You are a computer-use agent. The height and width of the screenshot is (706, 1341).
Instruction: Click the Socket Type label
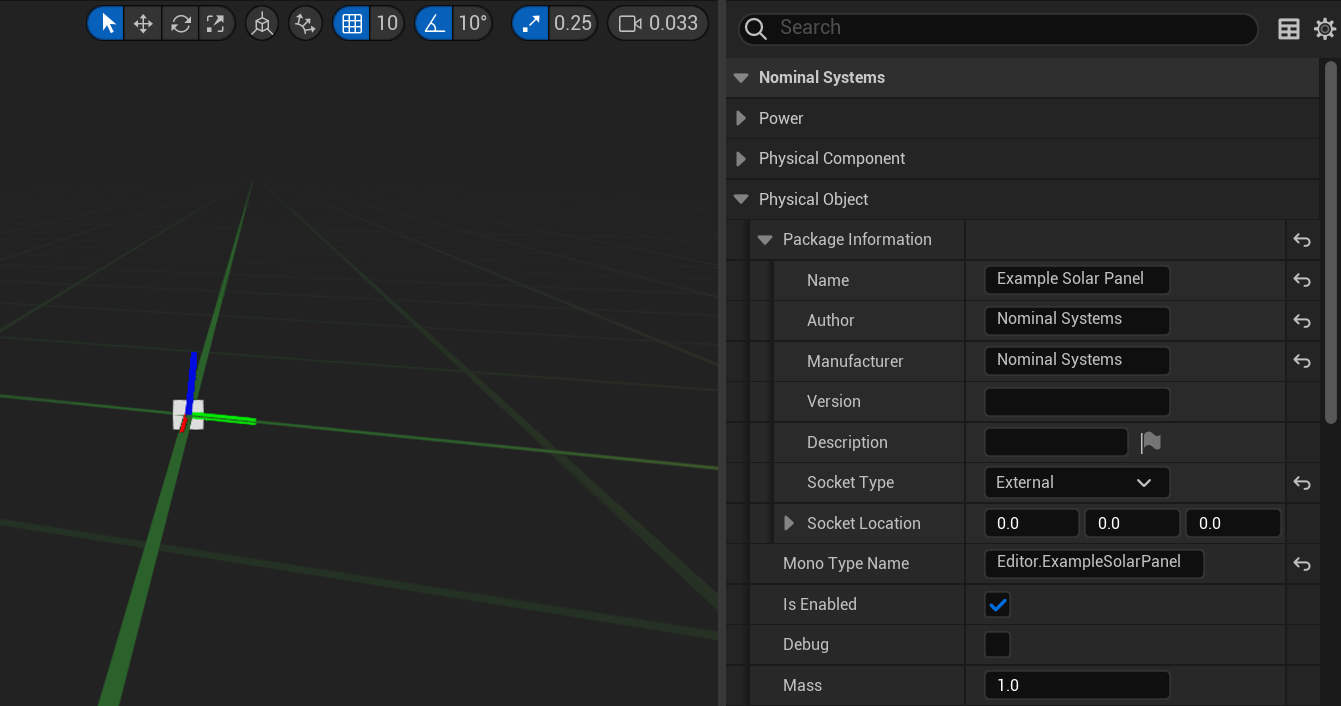click(x=850, y=483)
